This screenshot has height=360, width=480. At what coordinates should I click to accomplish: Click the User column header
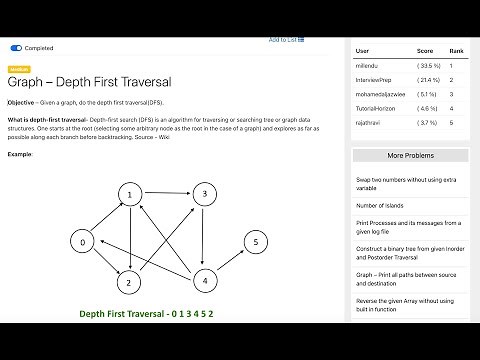(x=362, y=51)
